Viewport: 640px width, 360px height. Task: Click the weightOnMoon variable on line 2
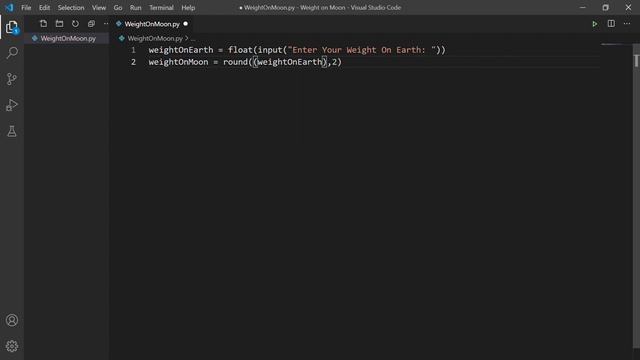point(178,62)
